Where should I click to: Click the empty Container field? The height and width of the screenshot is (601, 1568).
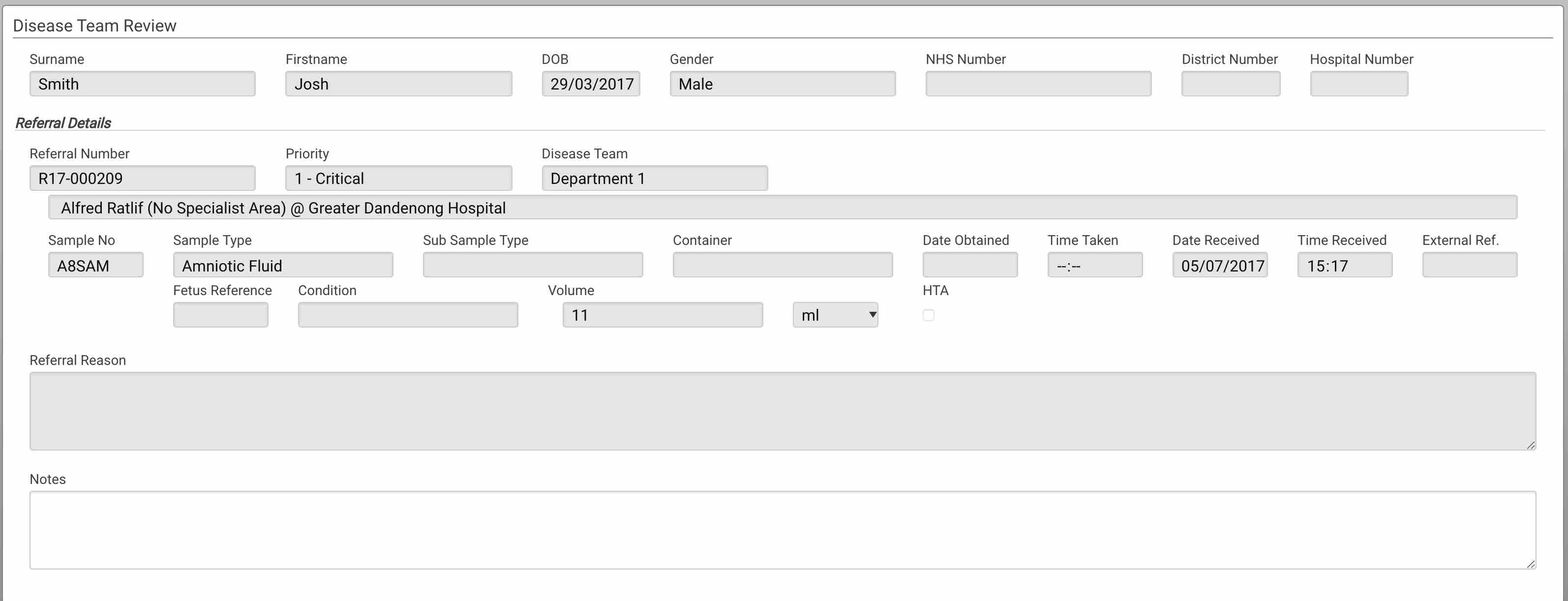pos(783,265)
